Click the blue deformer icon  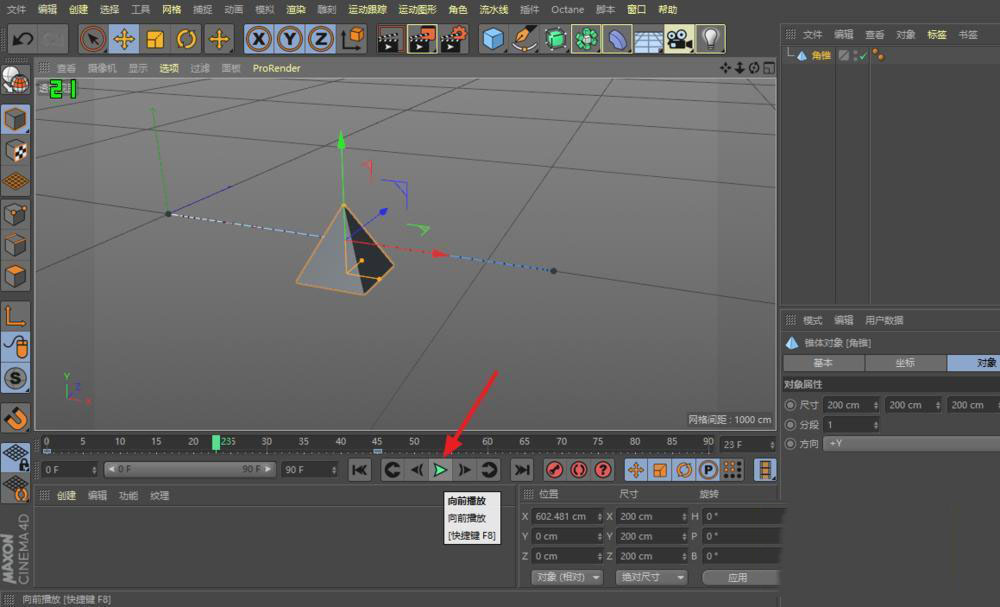click(617, 40)
